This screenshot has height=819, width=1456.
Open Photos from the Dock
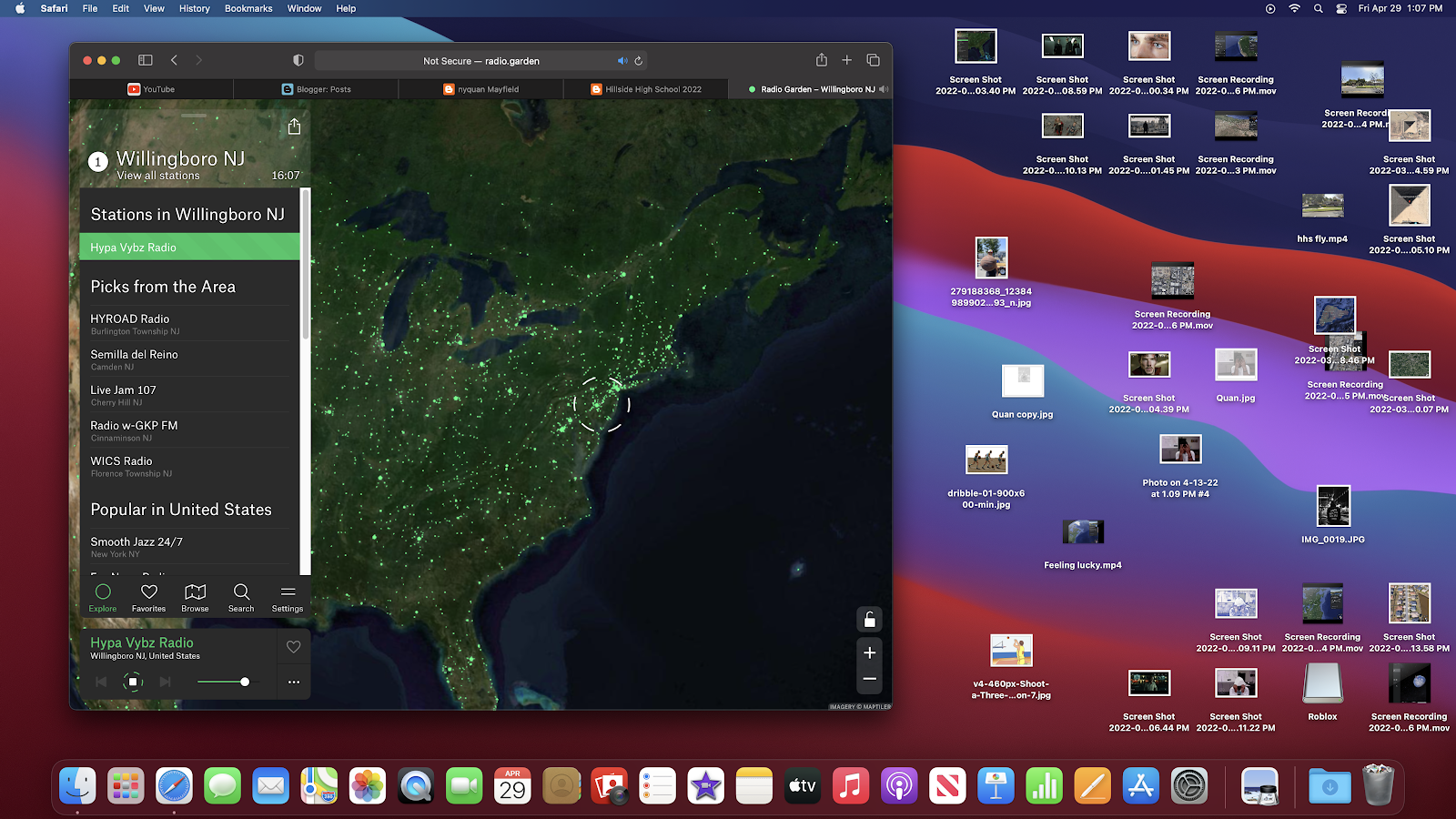[368, 786]
